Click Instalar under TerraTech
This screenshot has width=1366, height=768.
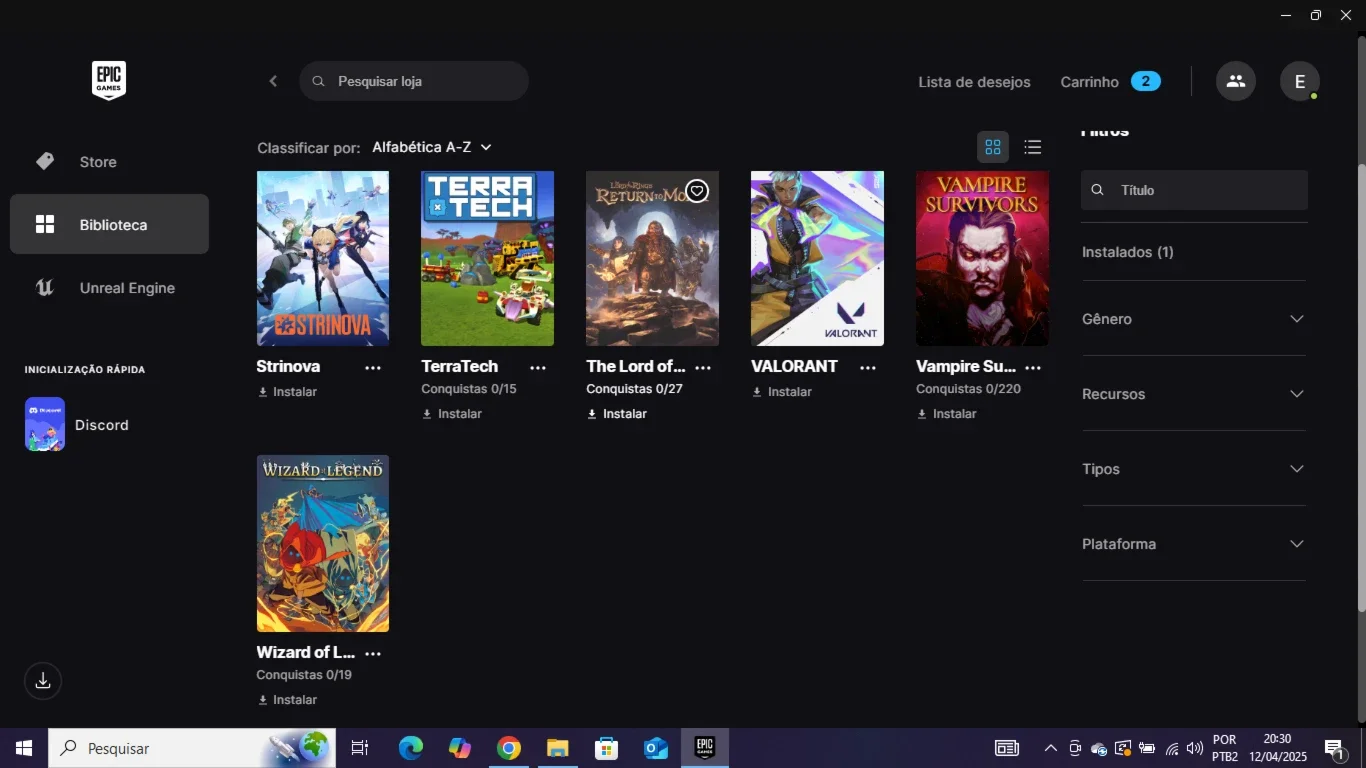pyautogui.click(x=452, y=414)
